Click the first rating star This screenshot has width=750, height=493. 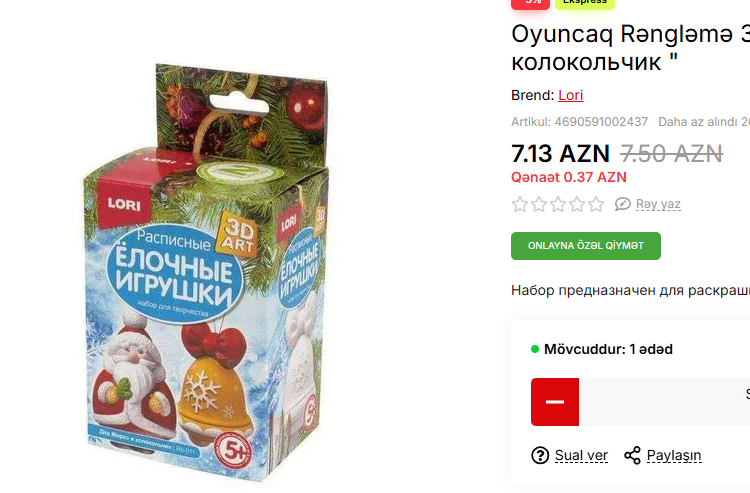pyautogui.click(x=520, y=204)
